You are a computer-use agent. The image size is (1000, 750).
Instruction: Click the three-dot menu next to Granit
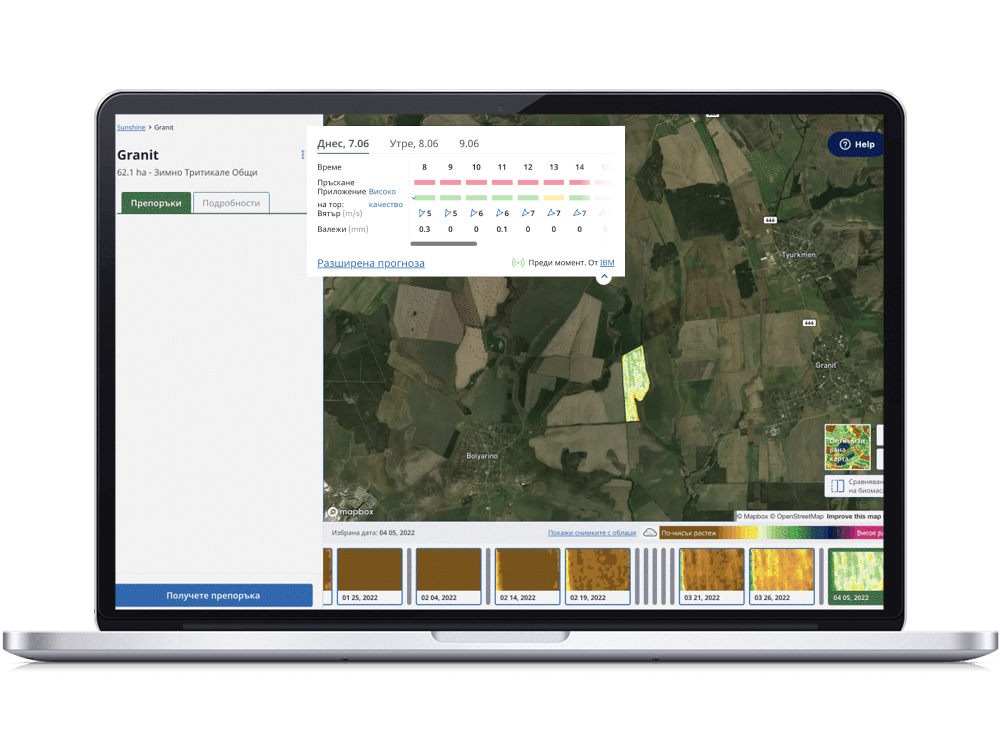point(303,155)
